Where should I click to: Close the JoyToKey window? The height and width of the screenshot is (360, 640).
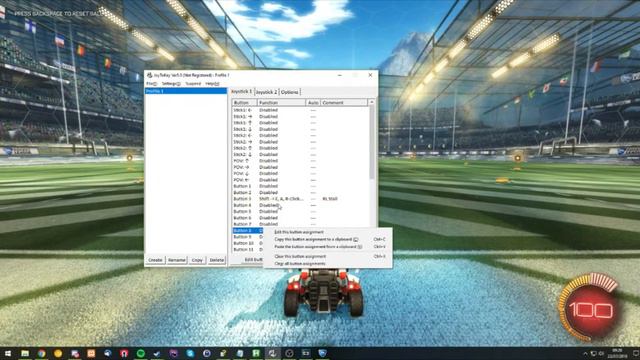[x=370, y=75]
